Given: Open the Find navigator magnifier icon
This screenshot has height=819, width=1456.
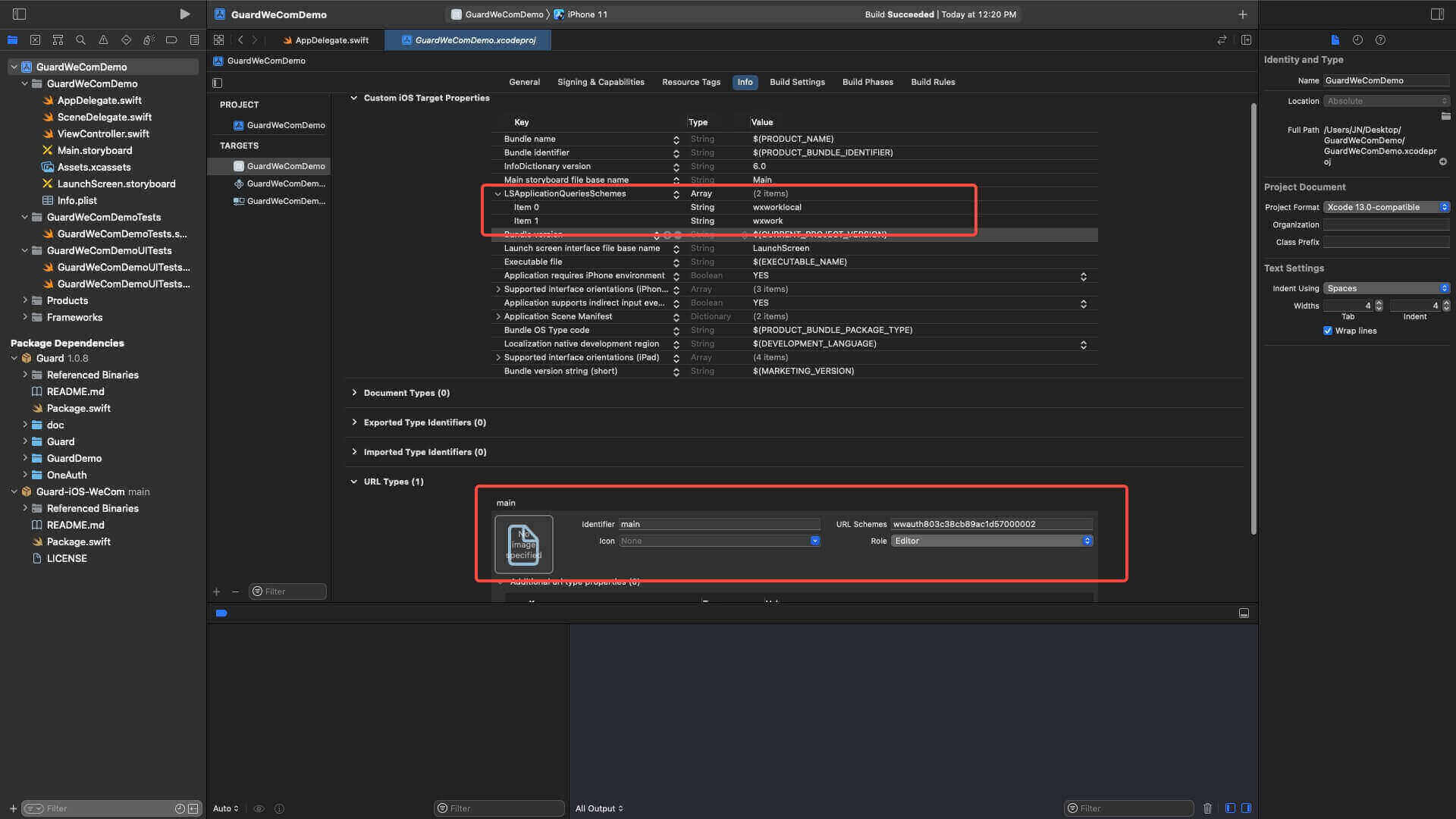Looking at the screenshot, I should 80,40.
